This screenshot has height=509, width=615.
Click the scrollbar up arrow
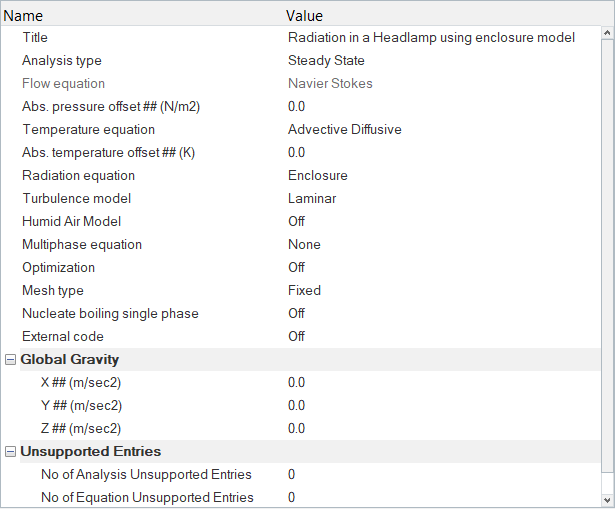point(606,35)
